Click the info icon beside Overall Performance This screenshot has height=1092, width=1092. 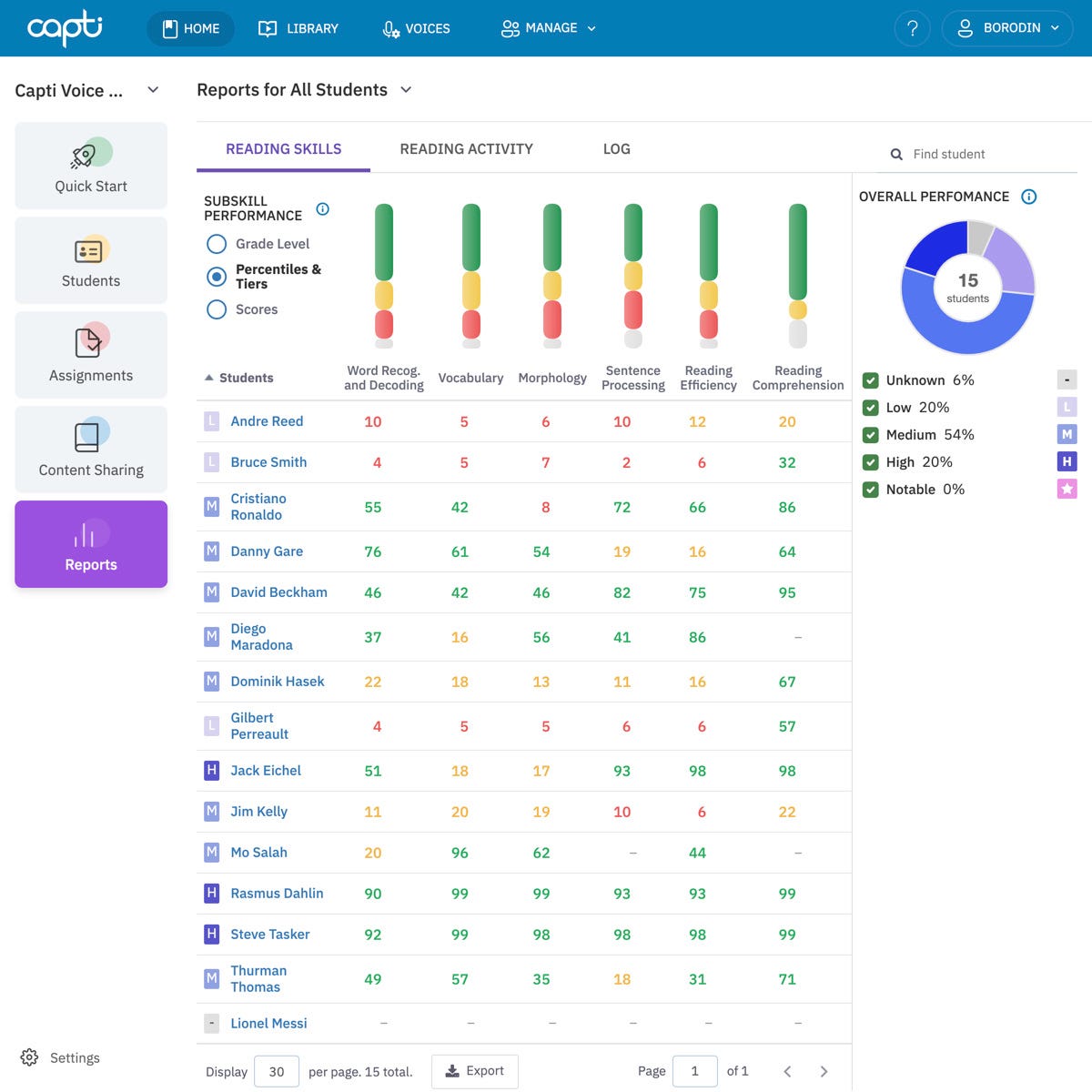point(1028,197)
